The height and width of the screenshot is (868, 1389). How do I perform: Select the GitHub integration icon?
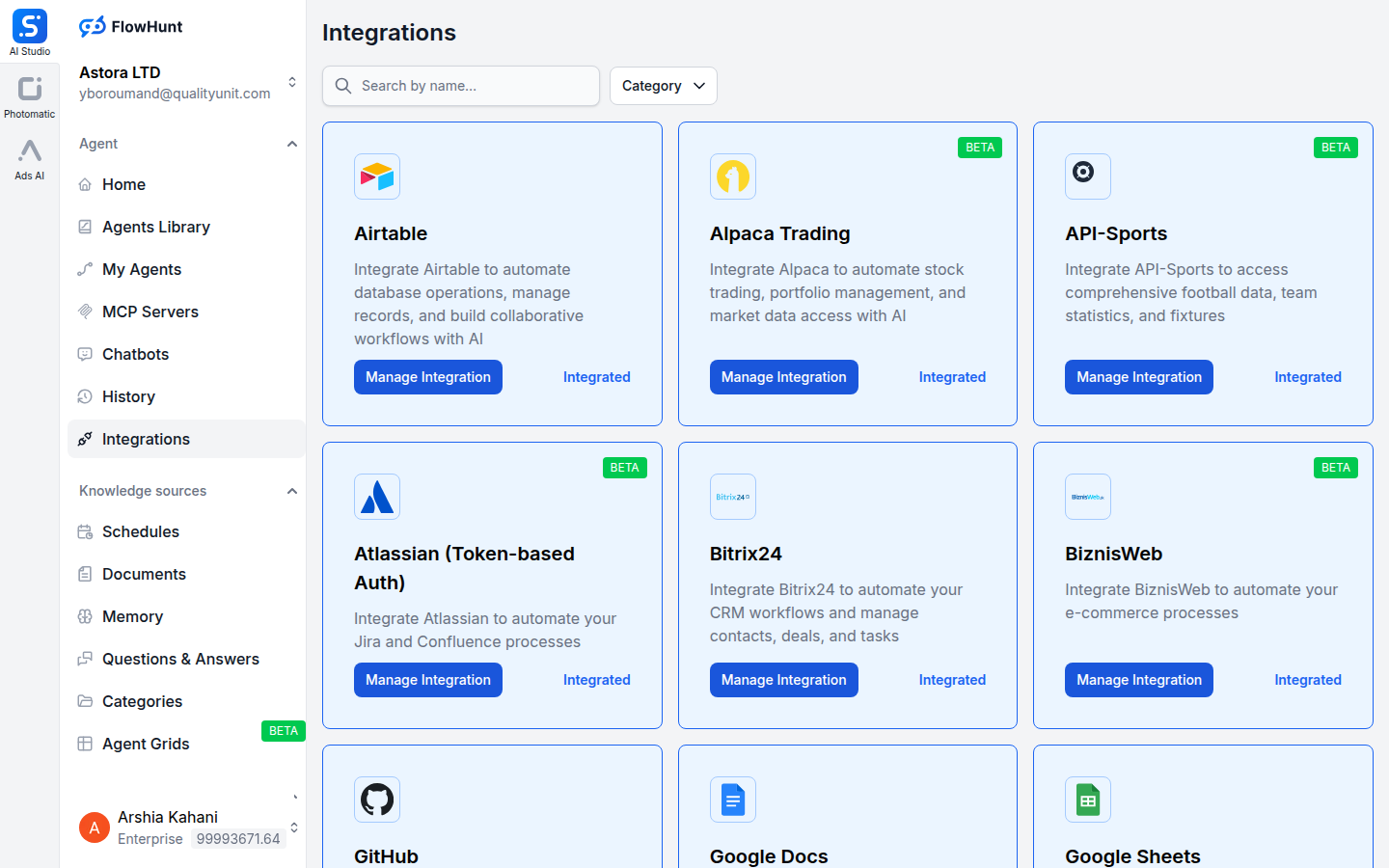tap(376, 800)
